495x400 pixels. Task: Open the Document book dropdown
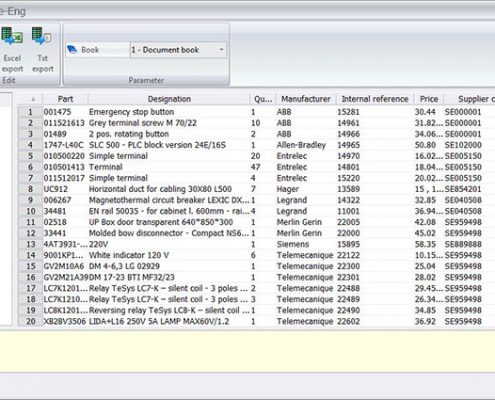(x=178, y=50)
